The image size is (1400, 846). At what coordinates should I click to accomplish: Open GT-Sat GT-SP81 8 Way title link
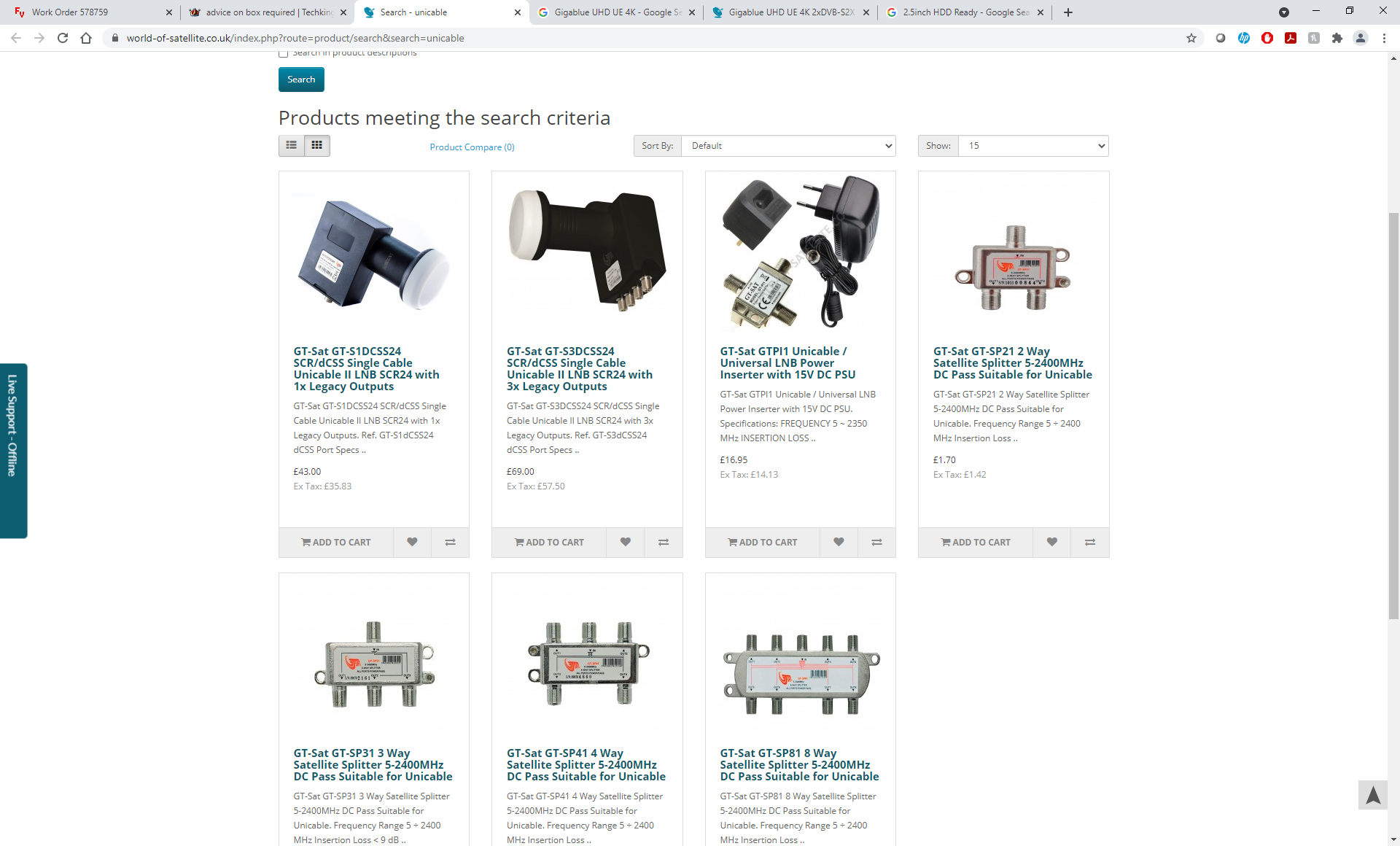click(x=799, y=765)
